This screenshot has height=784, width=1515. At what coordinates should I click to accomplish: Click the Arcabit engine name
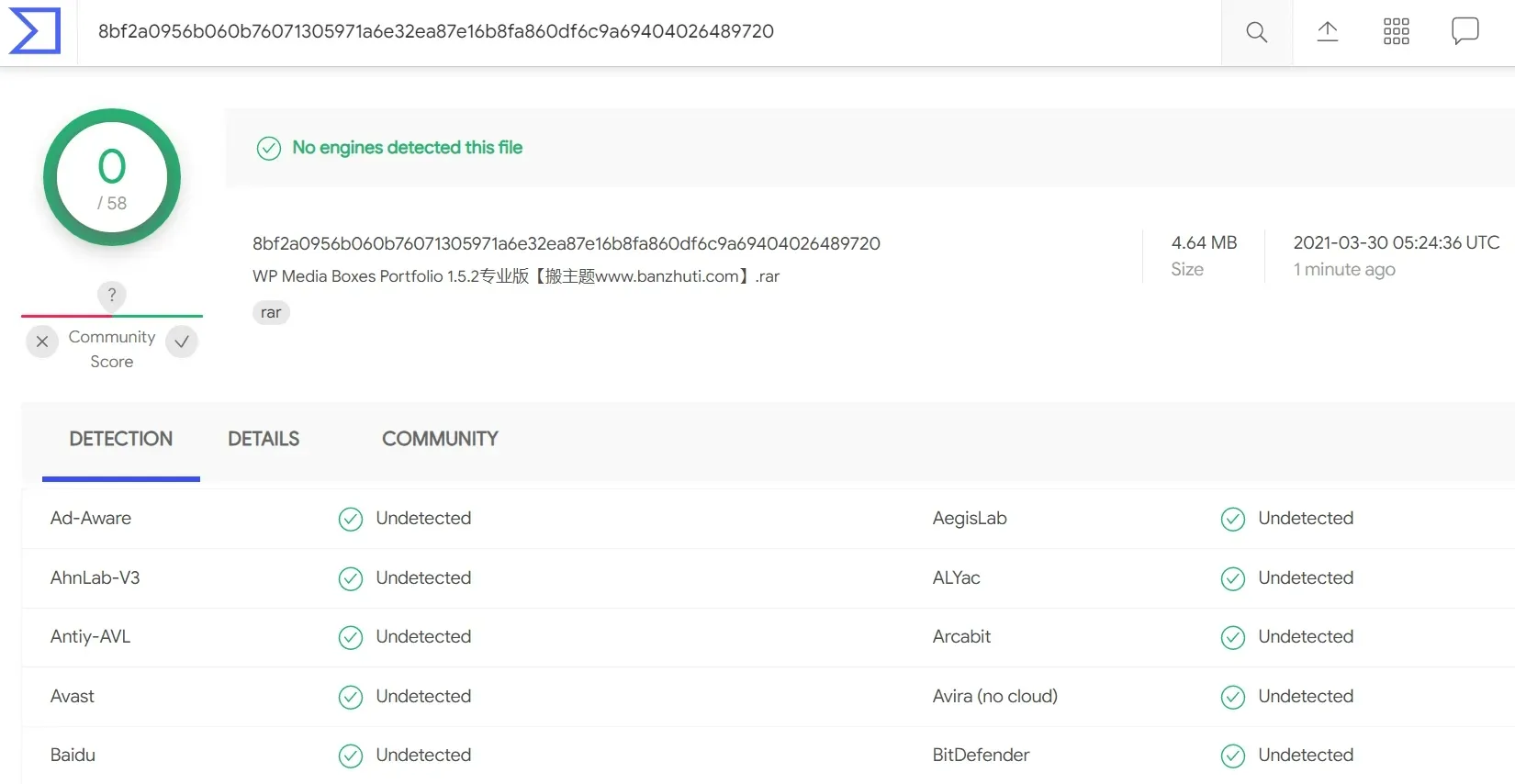pos(961,636)
